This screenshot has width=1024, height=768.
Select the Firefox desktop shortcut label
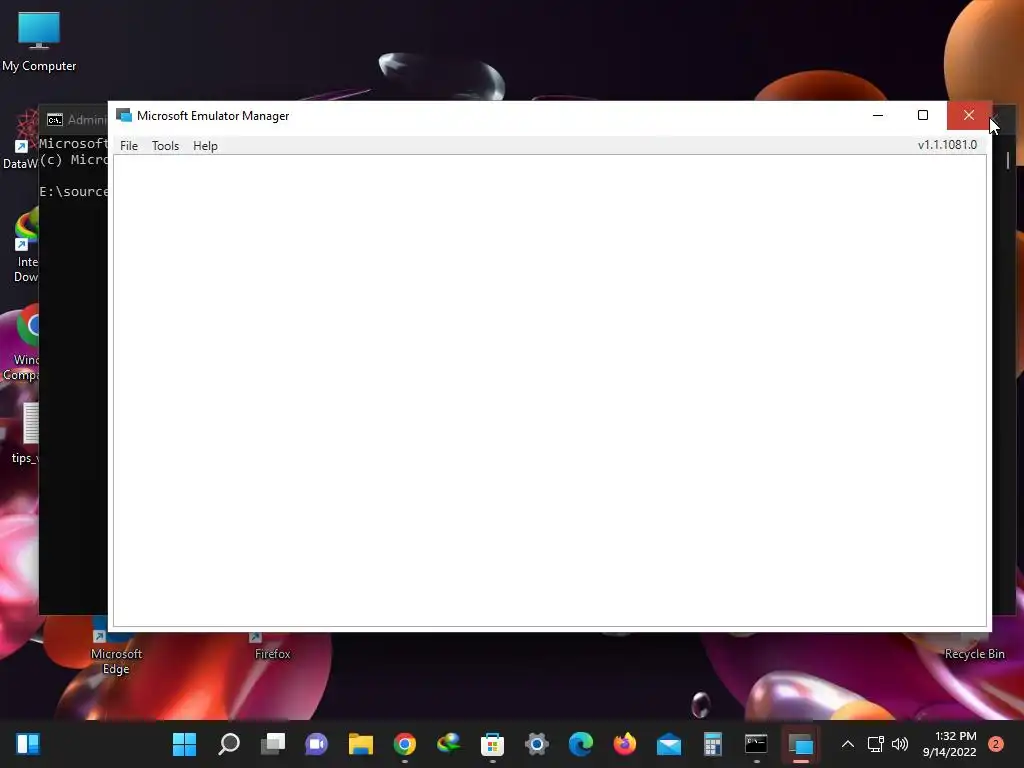click(272, 654)
